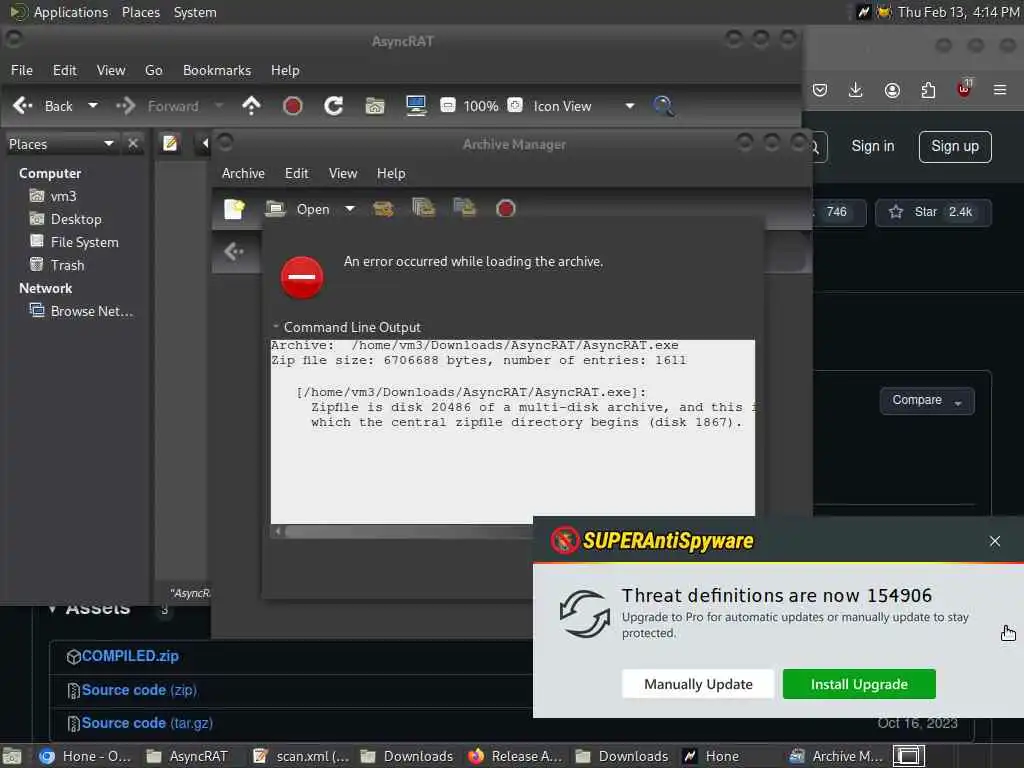Screen dimensions: 1024x768
Task: Click the Up folder arrow icon
Action: [251, 106]
